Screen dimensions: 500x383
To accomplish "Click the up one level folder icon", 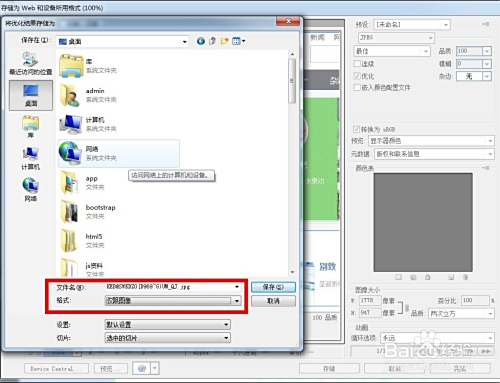I will click(x=212, y=41).
